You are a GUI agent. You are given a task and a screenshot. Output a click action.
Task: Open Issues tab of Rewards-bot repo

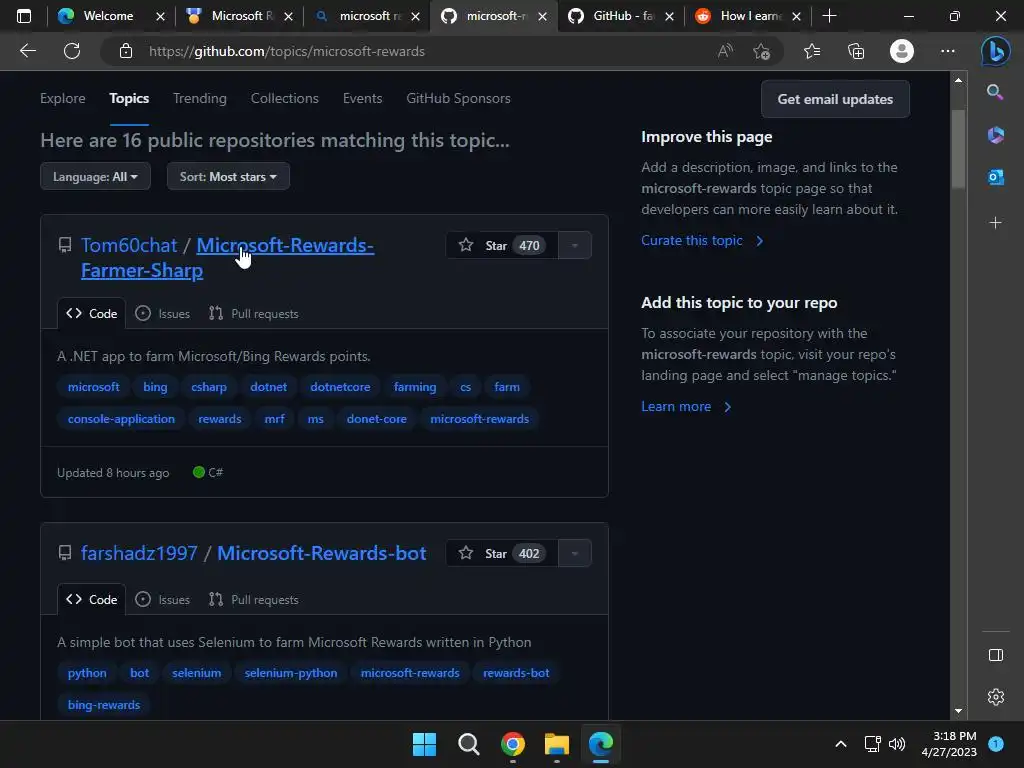[x=163, y=600]
